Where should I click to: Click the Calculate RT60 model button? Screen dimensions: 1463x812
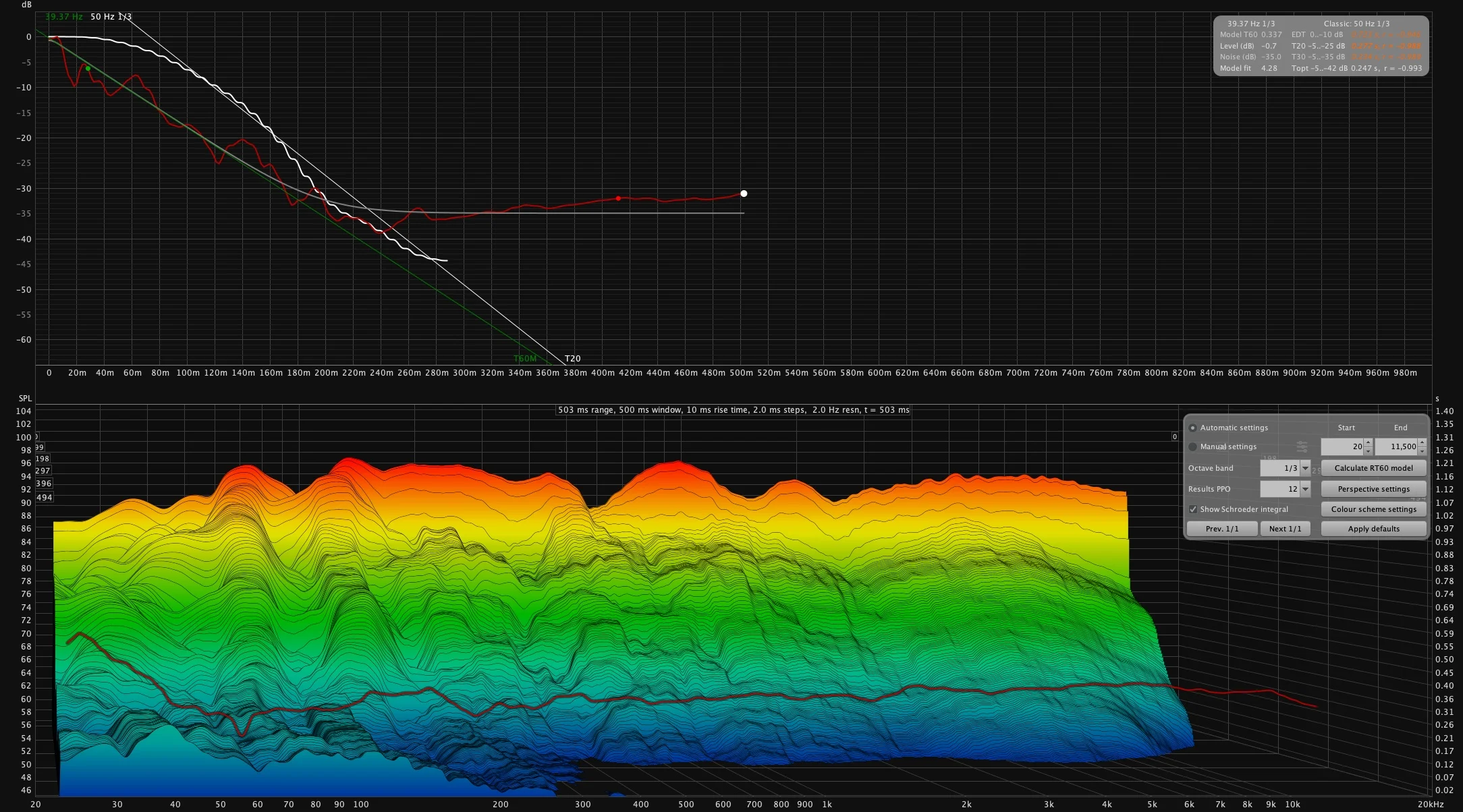click(1373, 468)
